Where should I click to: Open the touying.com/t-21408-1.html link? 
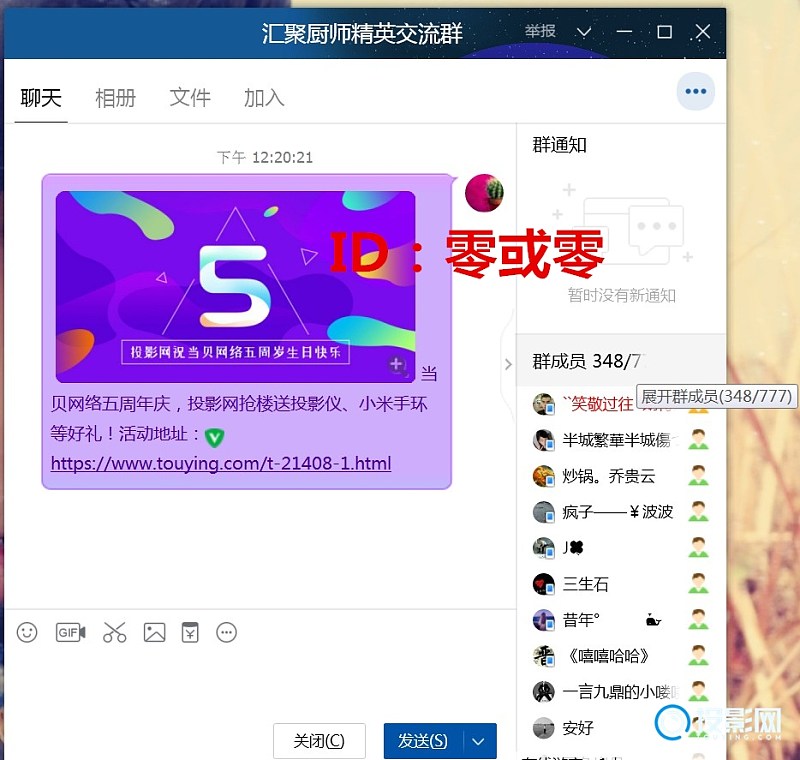click(x=221, y=464)
